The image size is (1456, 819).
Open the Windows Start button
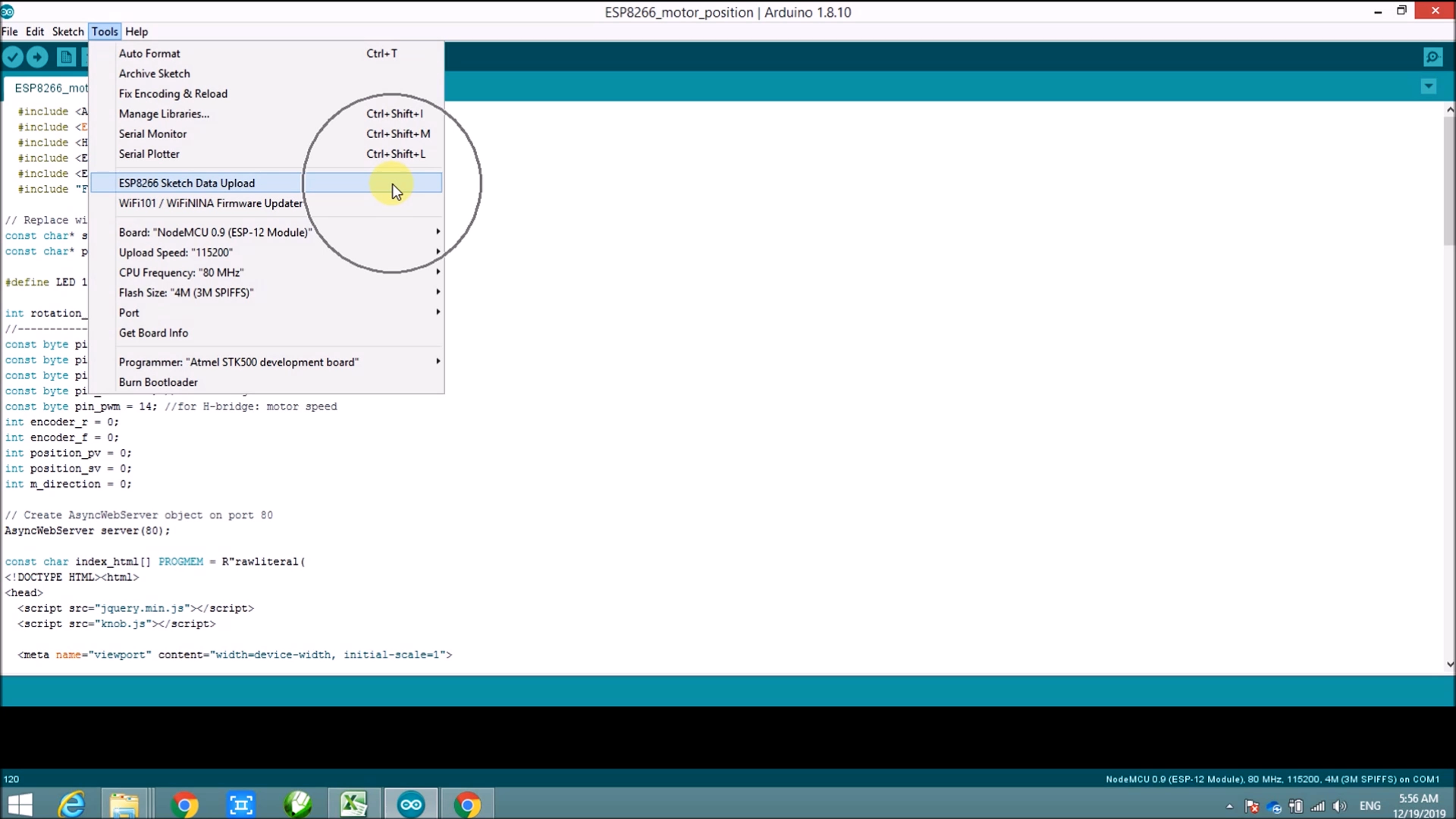(x=20, y=804)
